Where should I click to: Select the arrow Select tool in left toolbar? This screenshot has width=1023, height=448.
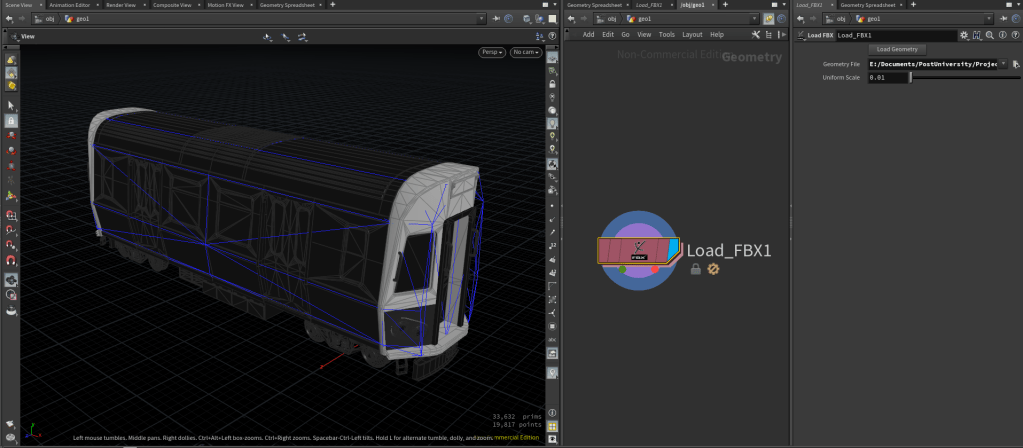point(11,105)
